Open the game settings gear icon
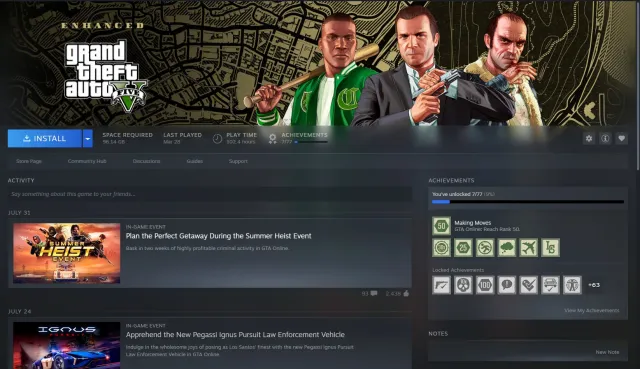 click(x=589, y=138)
